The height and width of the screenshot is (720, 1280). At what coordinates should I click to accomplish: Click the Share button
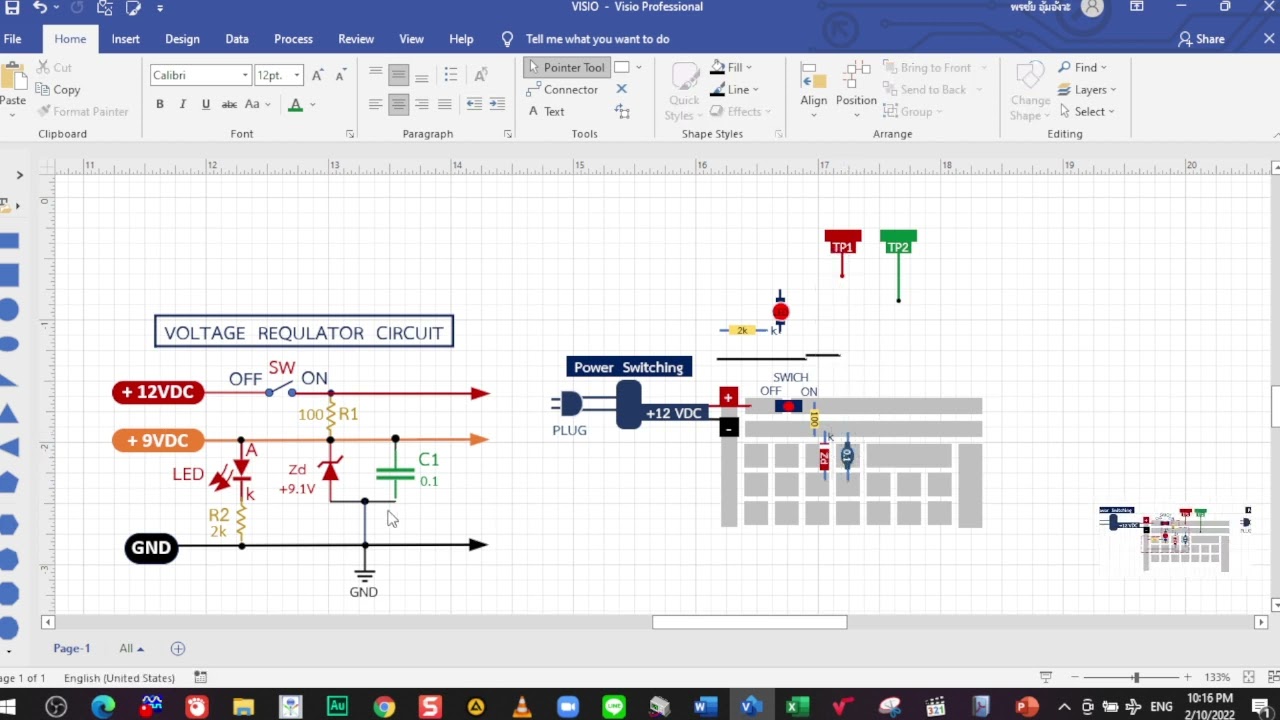1201,39
